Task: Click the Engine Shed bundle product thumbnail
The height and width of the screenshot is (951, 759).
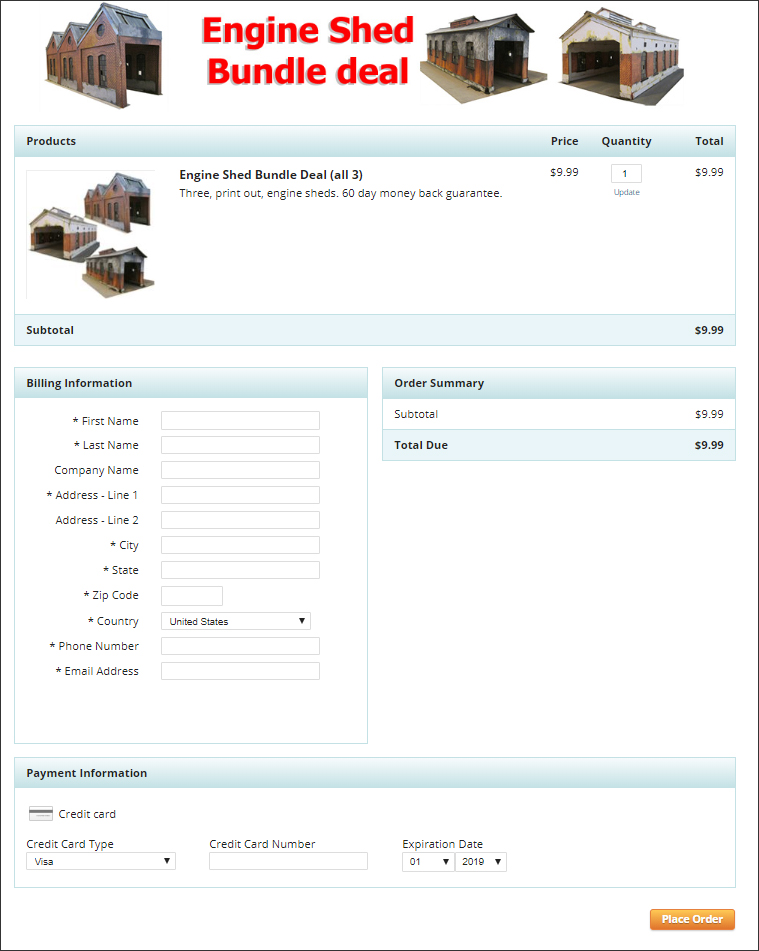Action: tap(91, 235)
